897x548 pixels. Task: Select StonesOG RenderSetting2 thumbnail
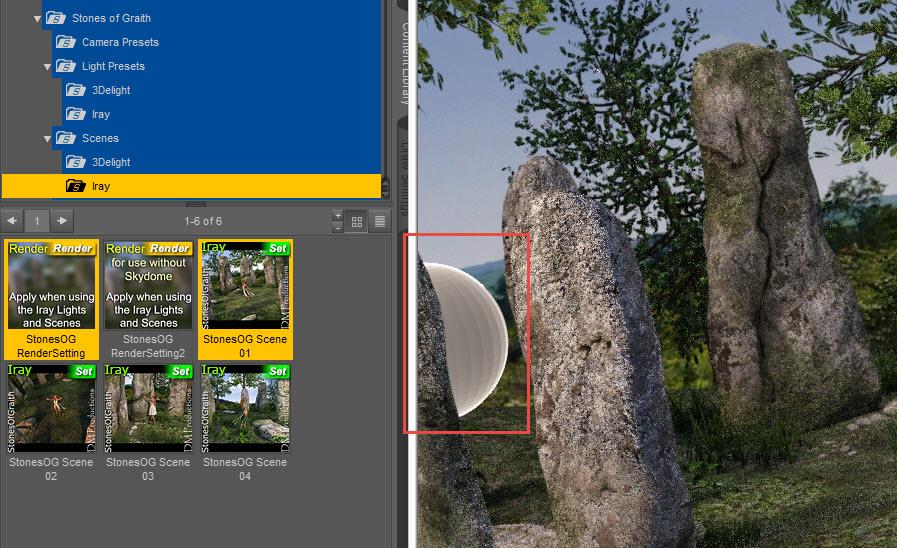click(148, 300)
